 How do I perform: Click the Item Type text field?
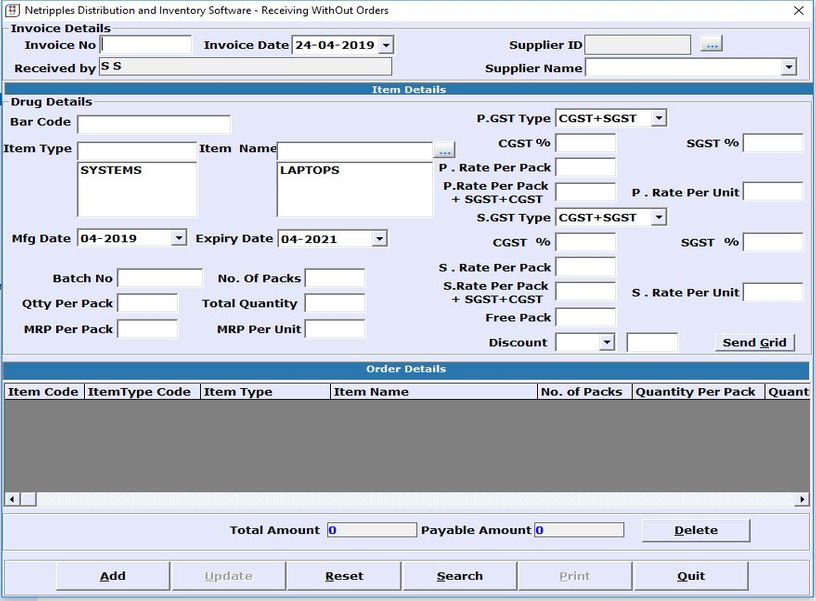[x=137, y=151]
